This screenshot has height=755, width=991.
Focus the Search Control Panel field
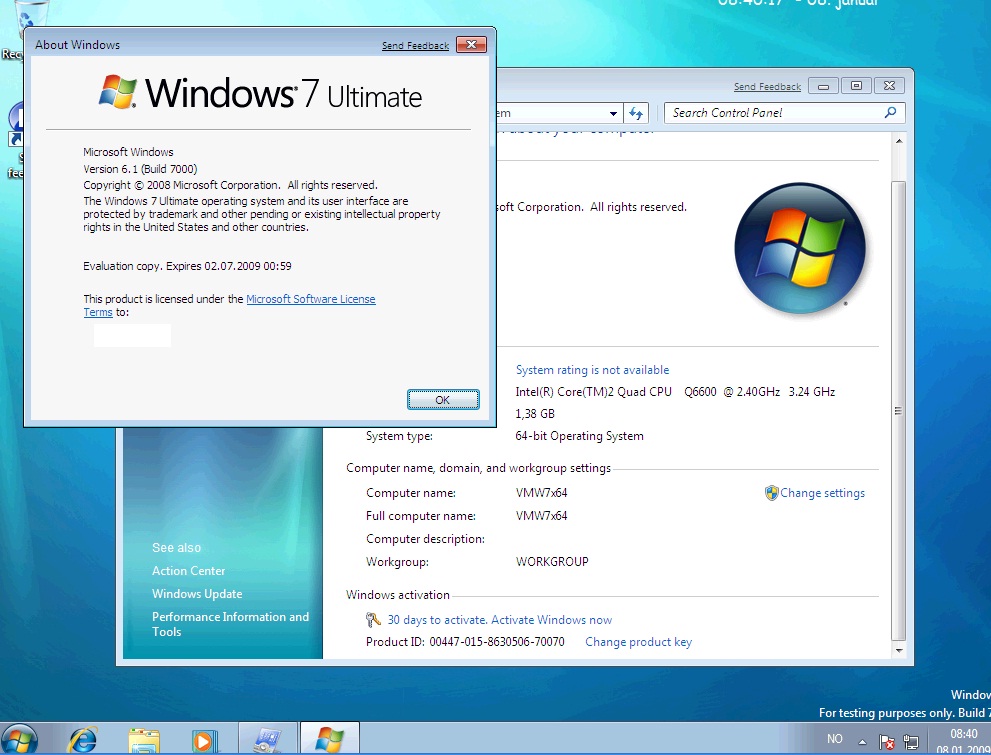point(784,113)
